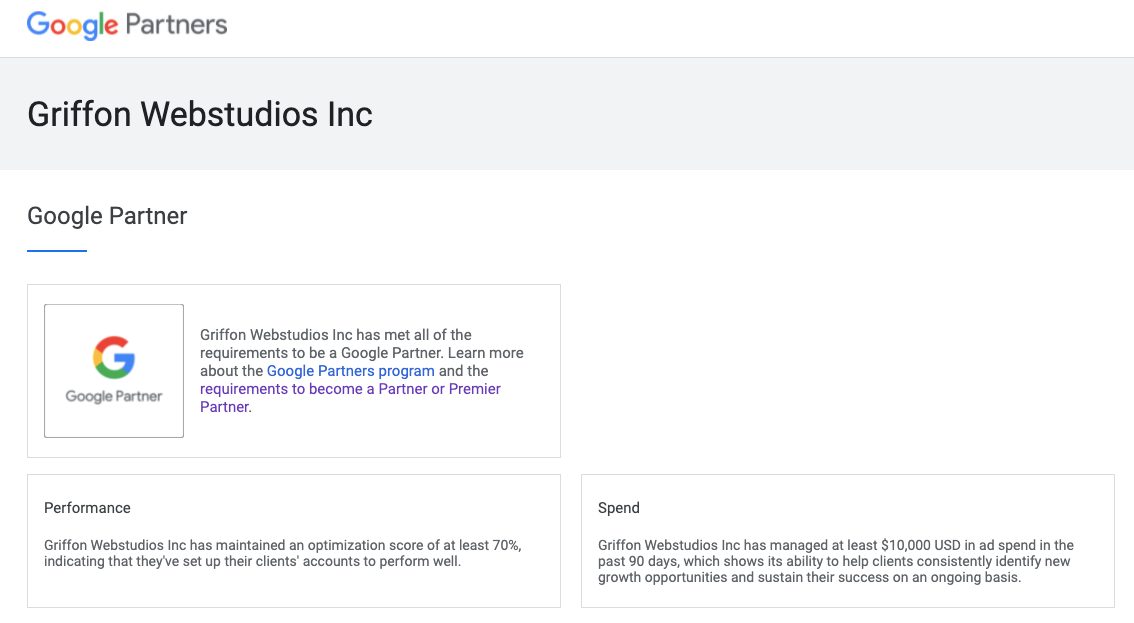The image size is (1134, 623).
Task: Click the Google Partners logo in header
Action: point(127,25)
